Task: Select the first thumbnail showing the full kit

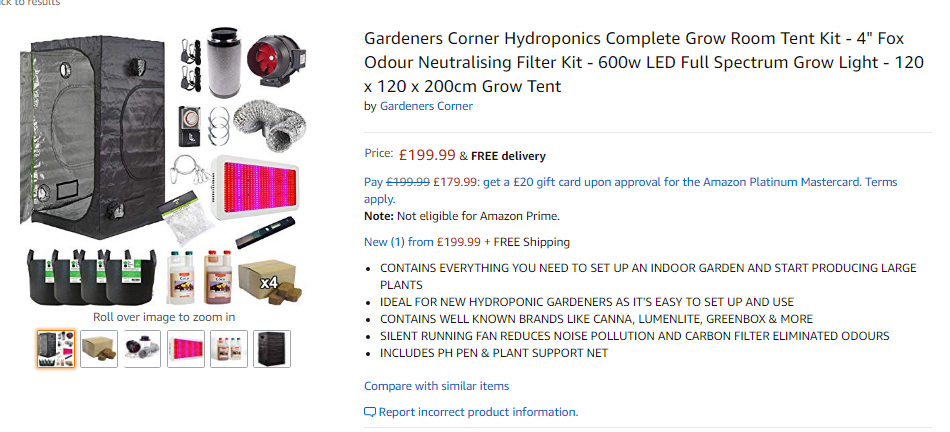Action: [x=56, y=349]
